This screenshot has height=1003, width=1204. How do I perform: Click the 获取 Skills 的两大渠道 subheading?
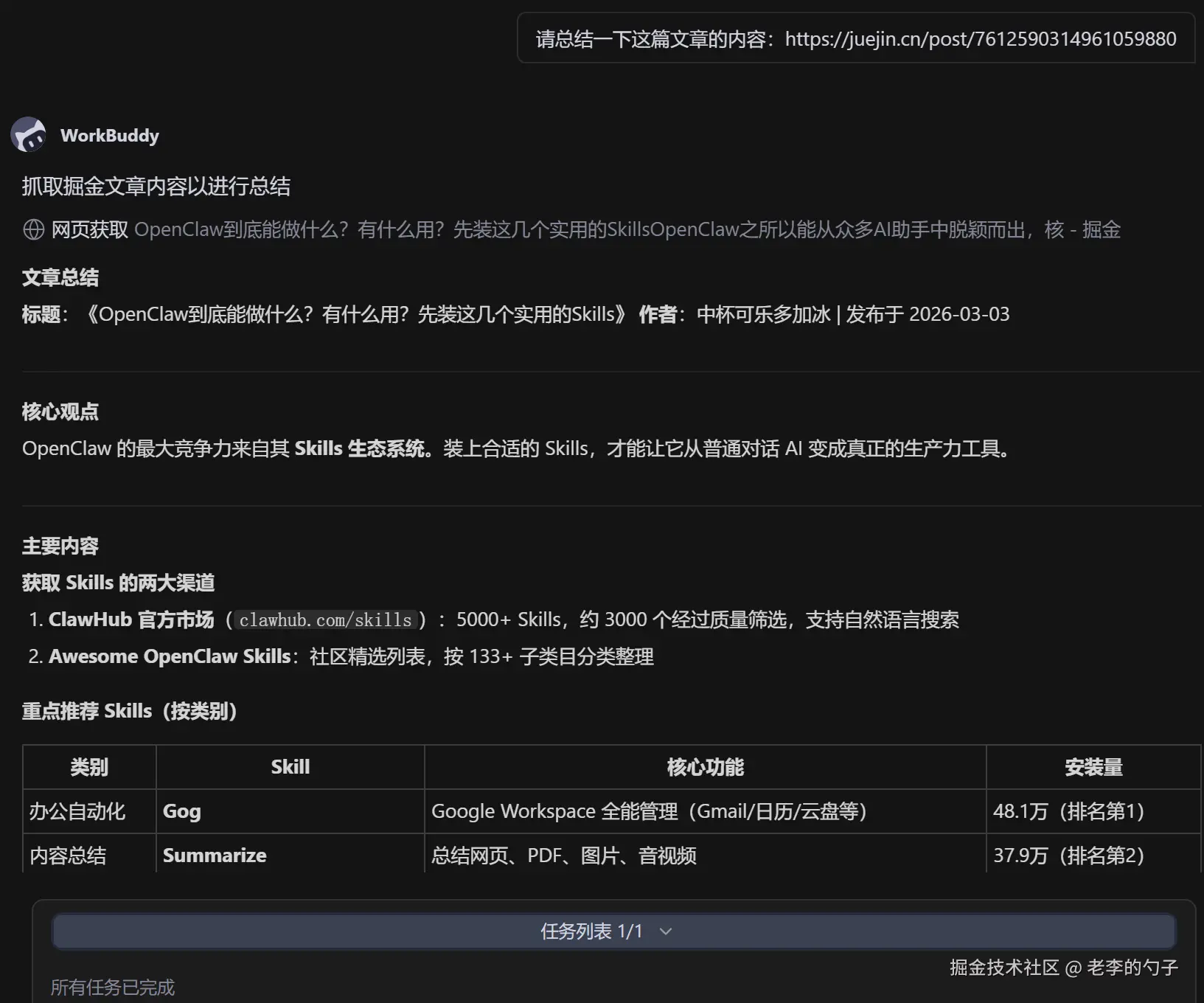click(119, 583)
